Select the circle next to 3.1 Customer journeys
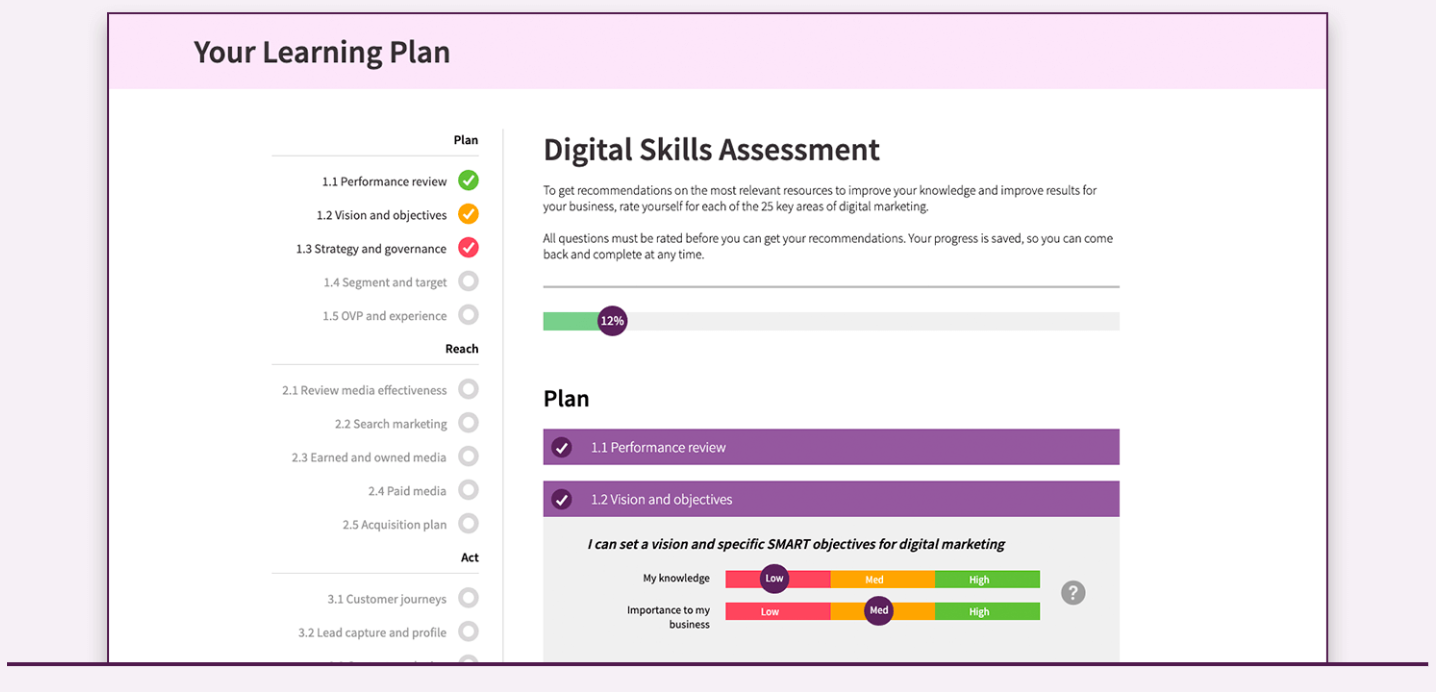1436x692 pixels. point(468,598)
